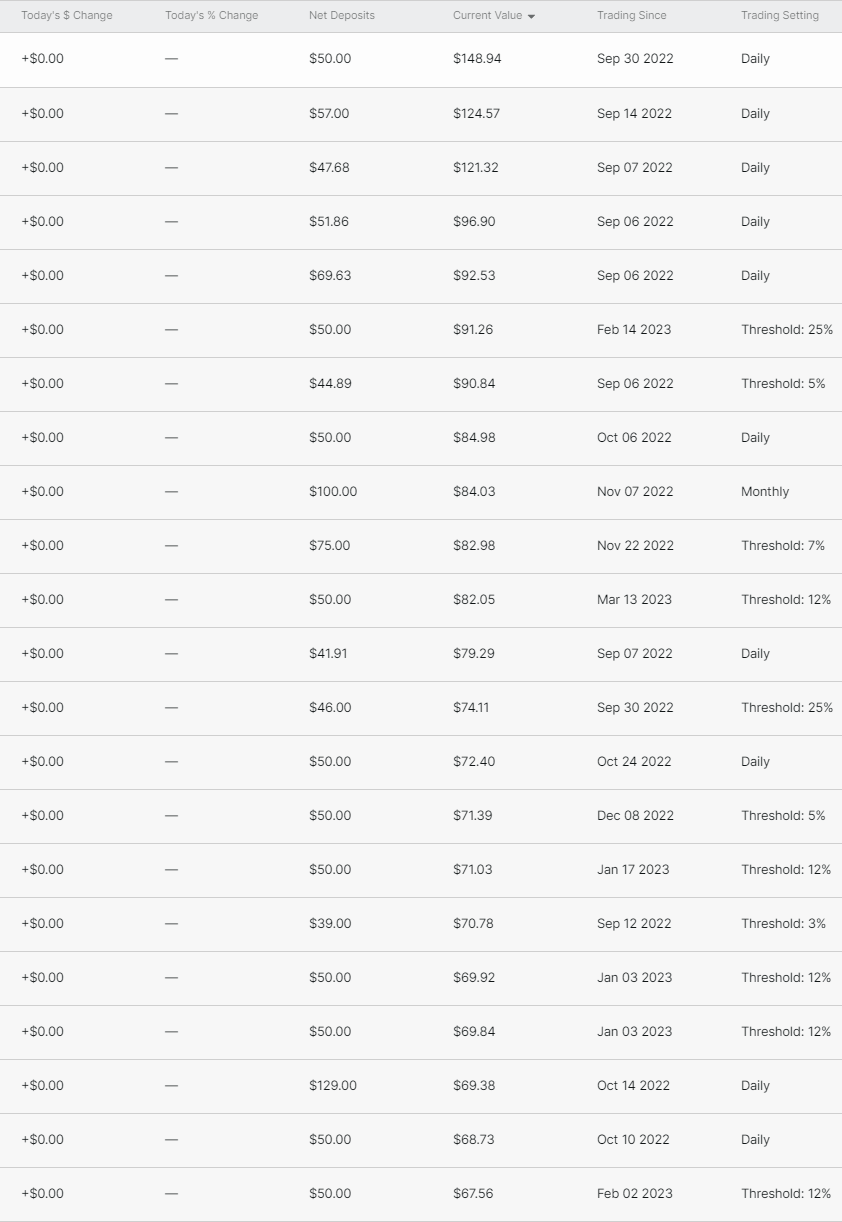The height and width of the screenshot is (1222, 842).
Task: Click the row trading since Mar 13 2023
Action: tap(421, 600)
